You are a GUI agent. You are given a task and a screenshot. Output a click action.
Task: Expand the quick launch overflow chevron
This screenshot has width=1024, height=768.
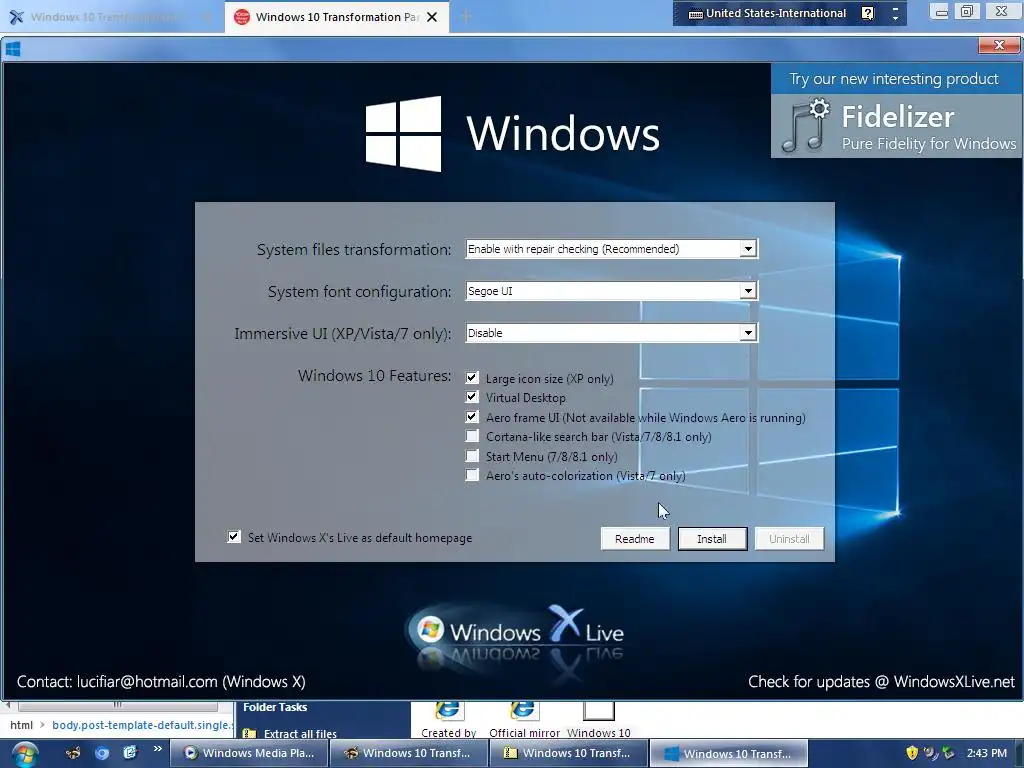coord(157,749)
